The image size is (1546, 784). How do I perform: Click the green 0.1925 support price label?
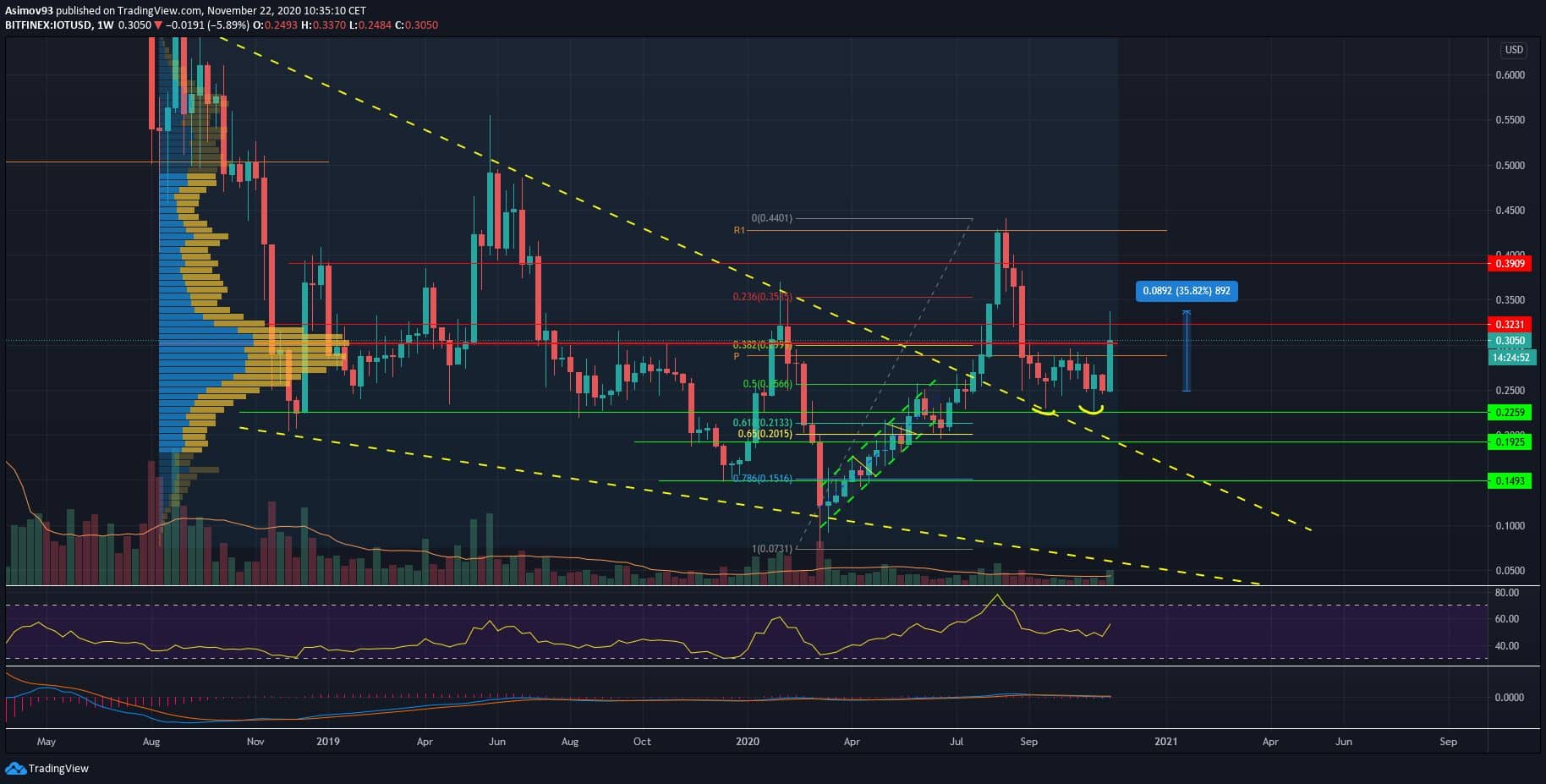click(x=1509, y=442)
